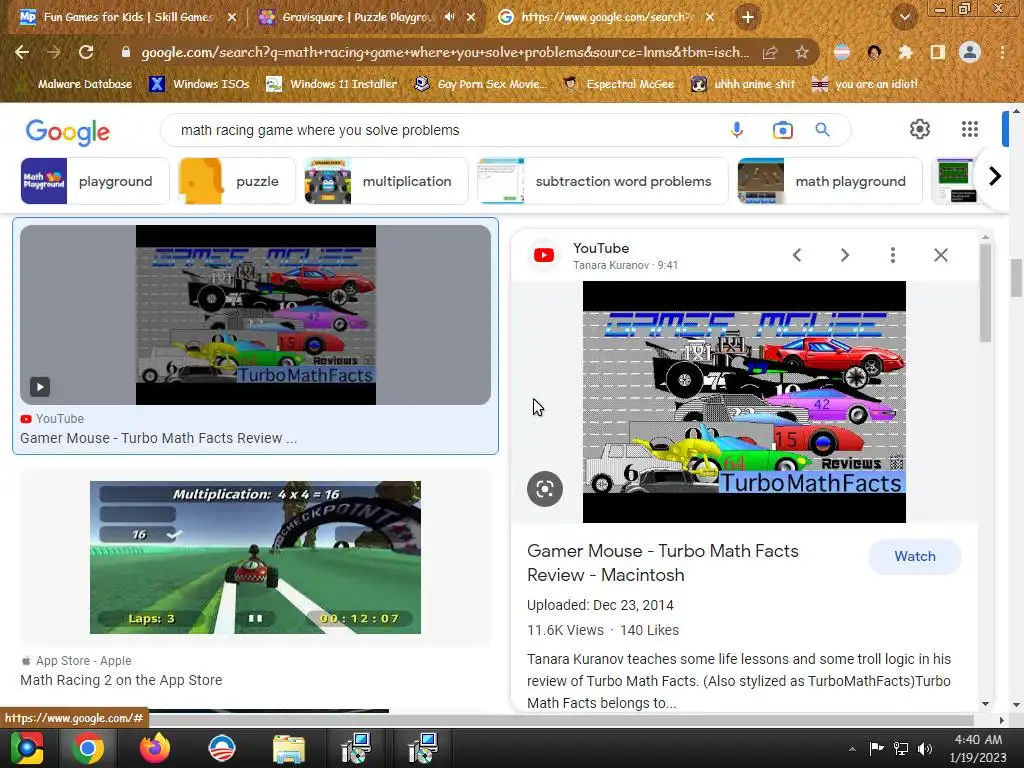Open File Explorer from the taskbar
This screenshot has width=1024, height=768.
coord(288,748)
